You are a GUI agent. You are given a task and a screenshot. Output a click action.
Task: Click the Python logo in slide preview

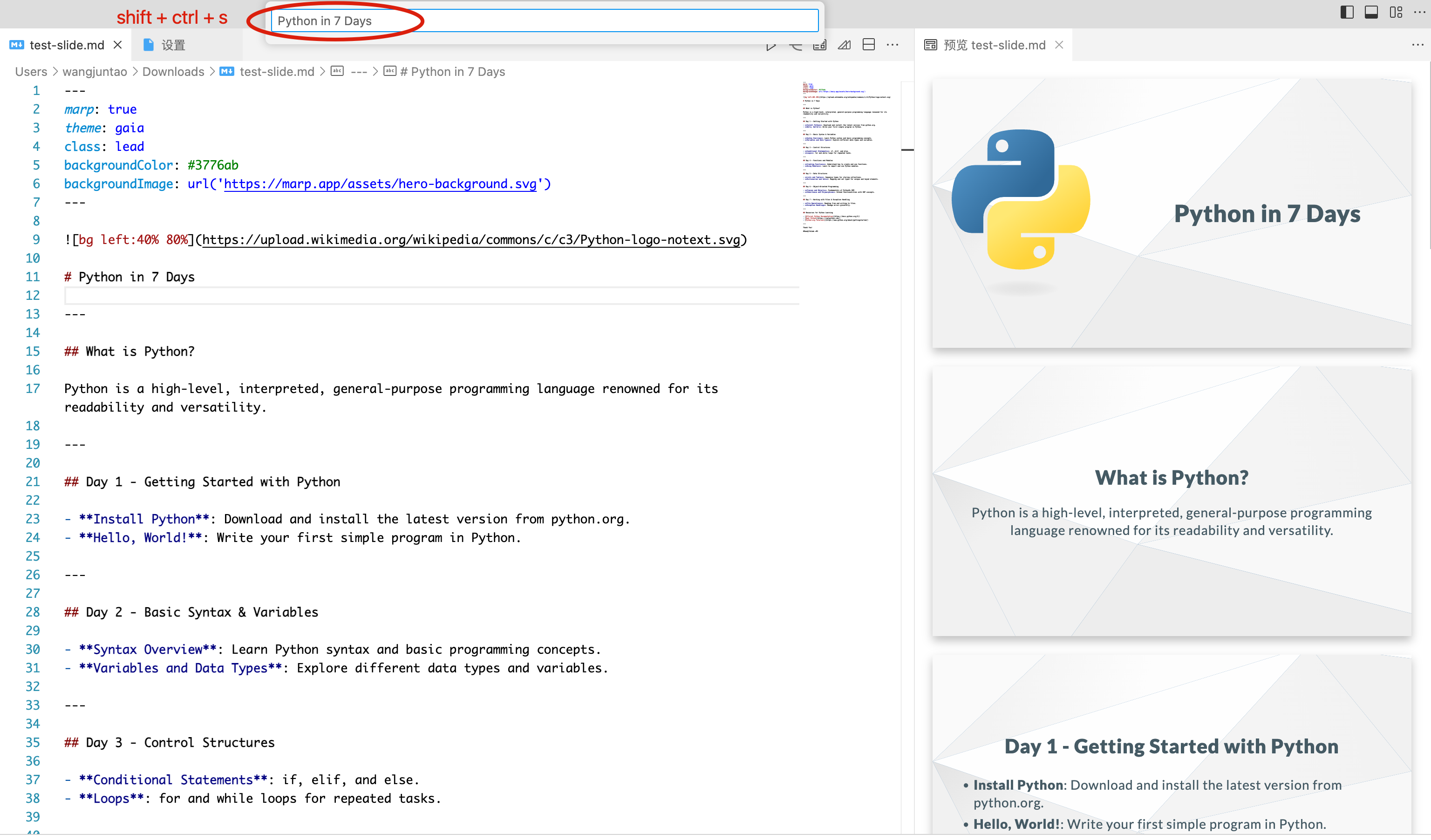1021,200
